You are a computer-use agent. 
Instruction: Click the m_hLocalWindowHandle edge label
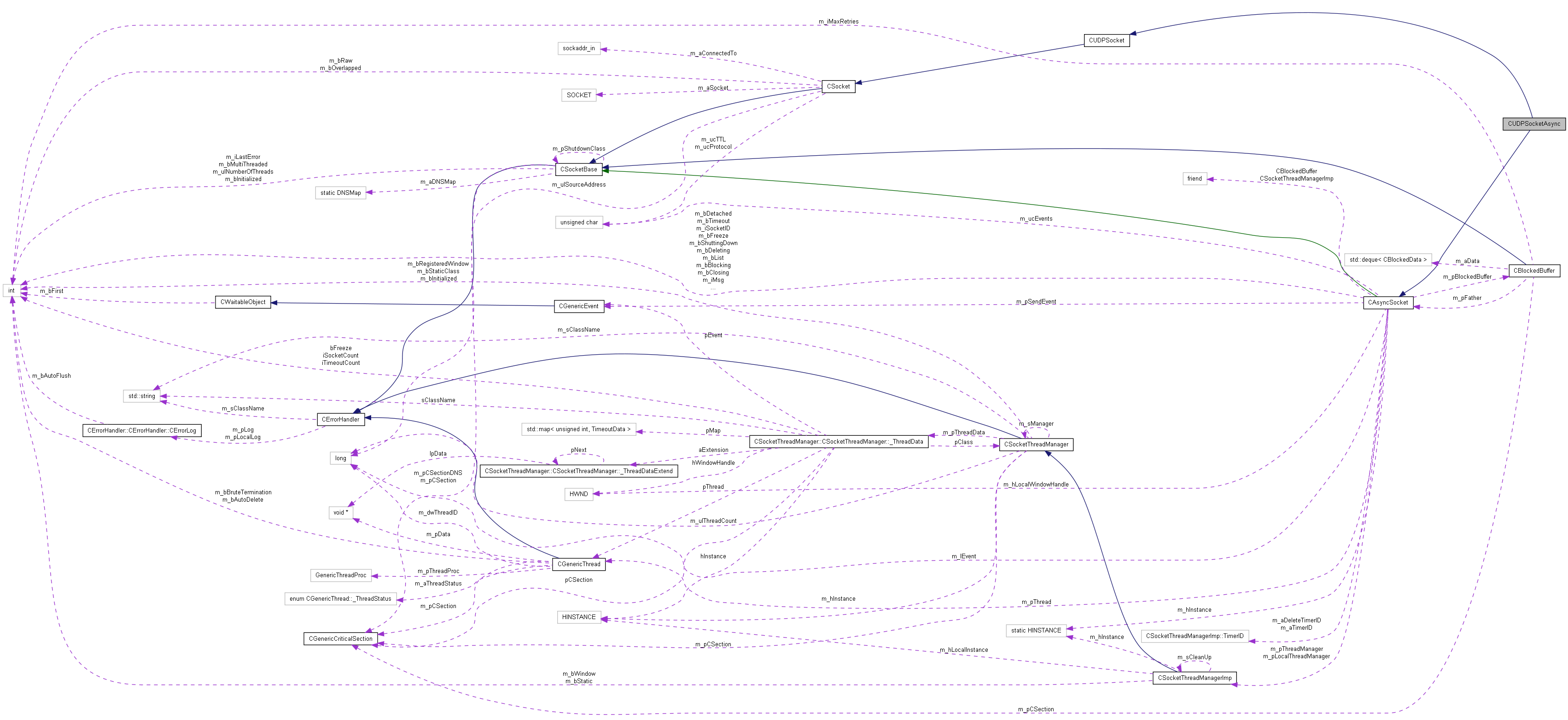[x=1036, y=485]
